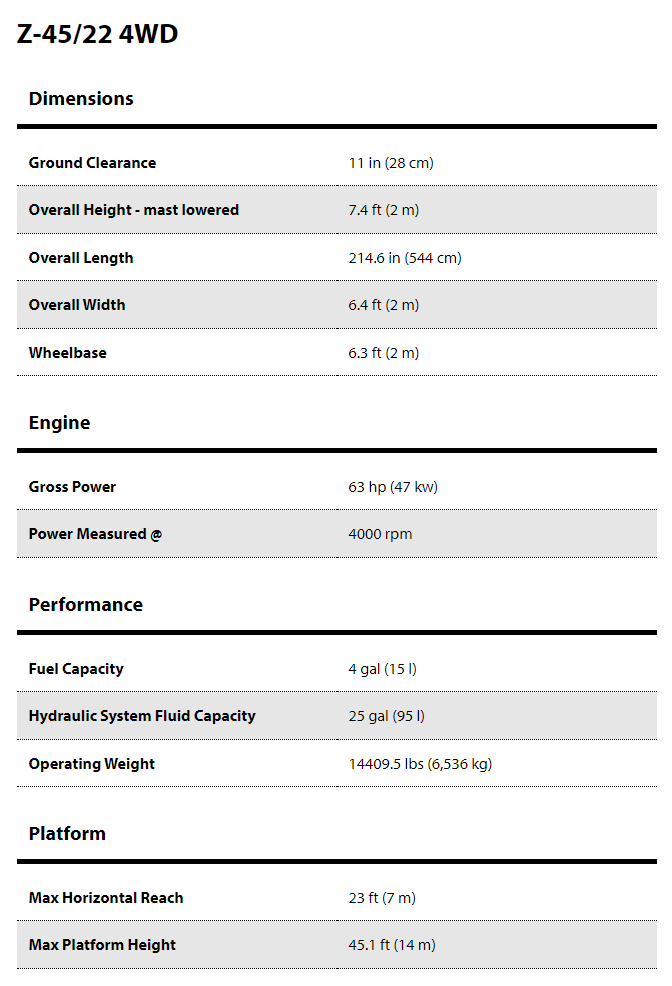Click the Performance section heading

point(85,605)
